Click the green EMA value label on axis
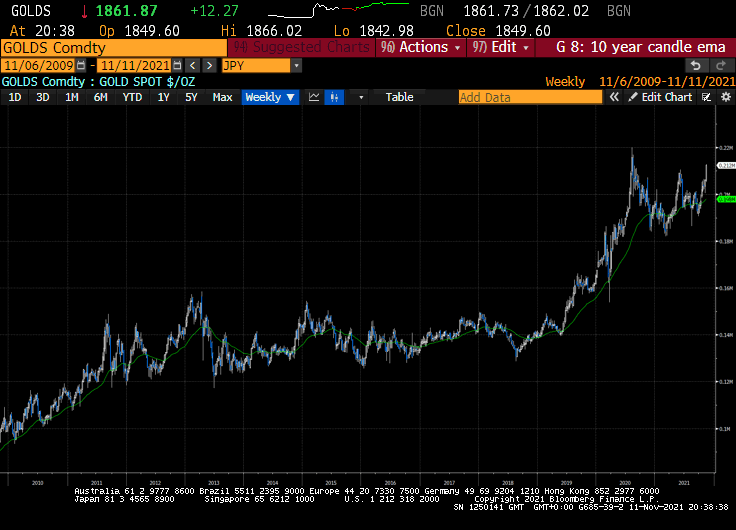Viewport: 736px width, 530px height. pyautogui.click(x=726, y=200)
